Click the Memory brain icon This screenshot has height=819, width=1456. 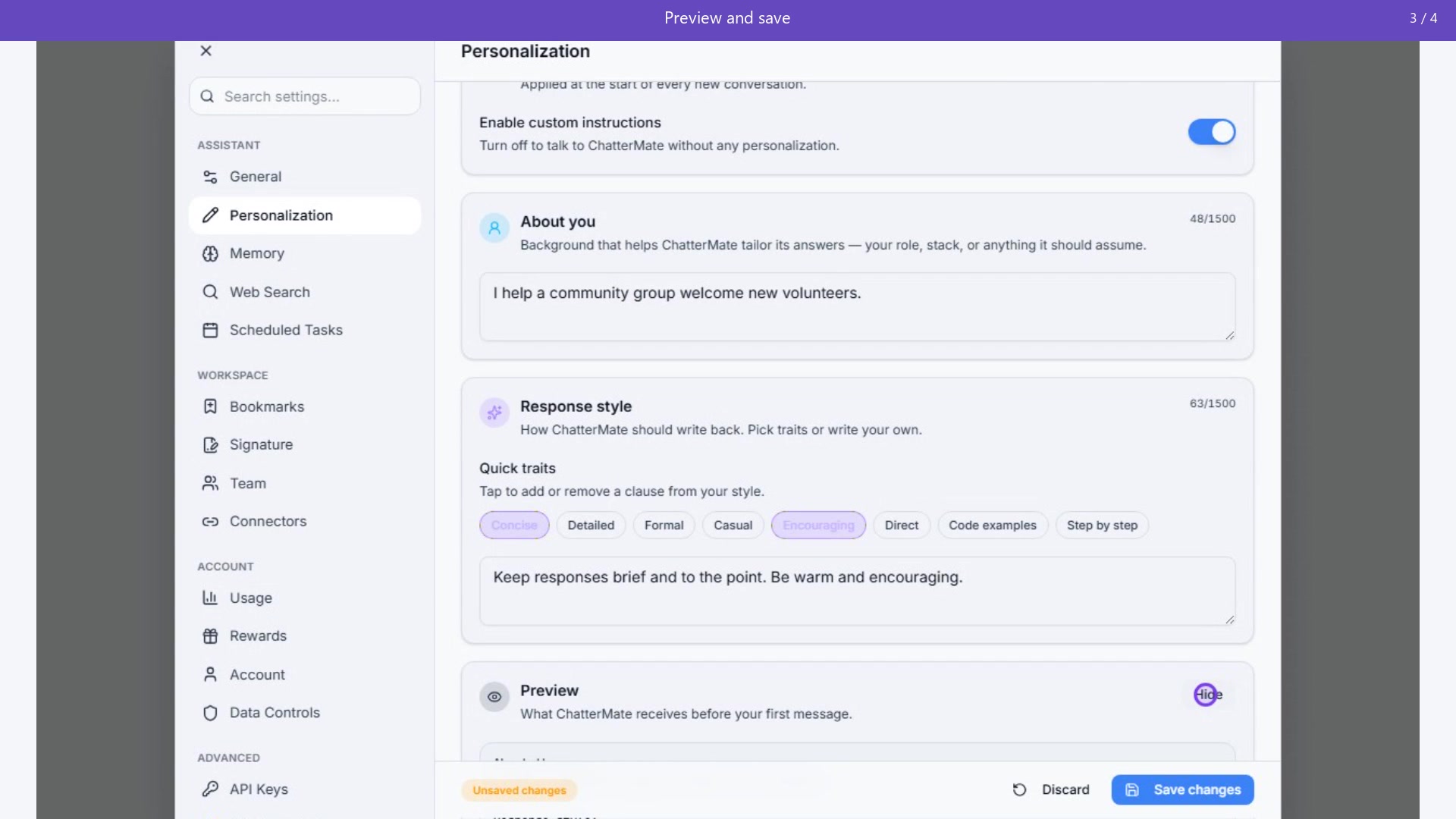(210, 253)
